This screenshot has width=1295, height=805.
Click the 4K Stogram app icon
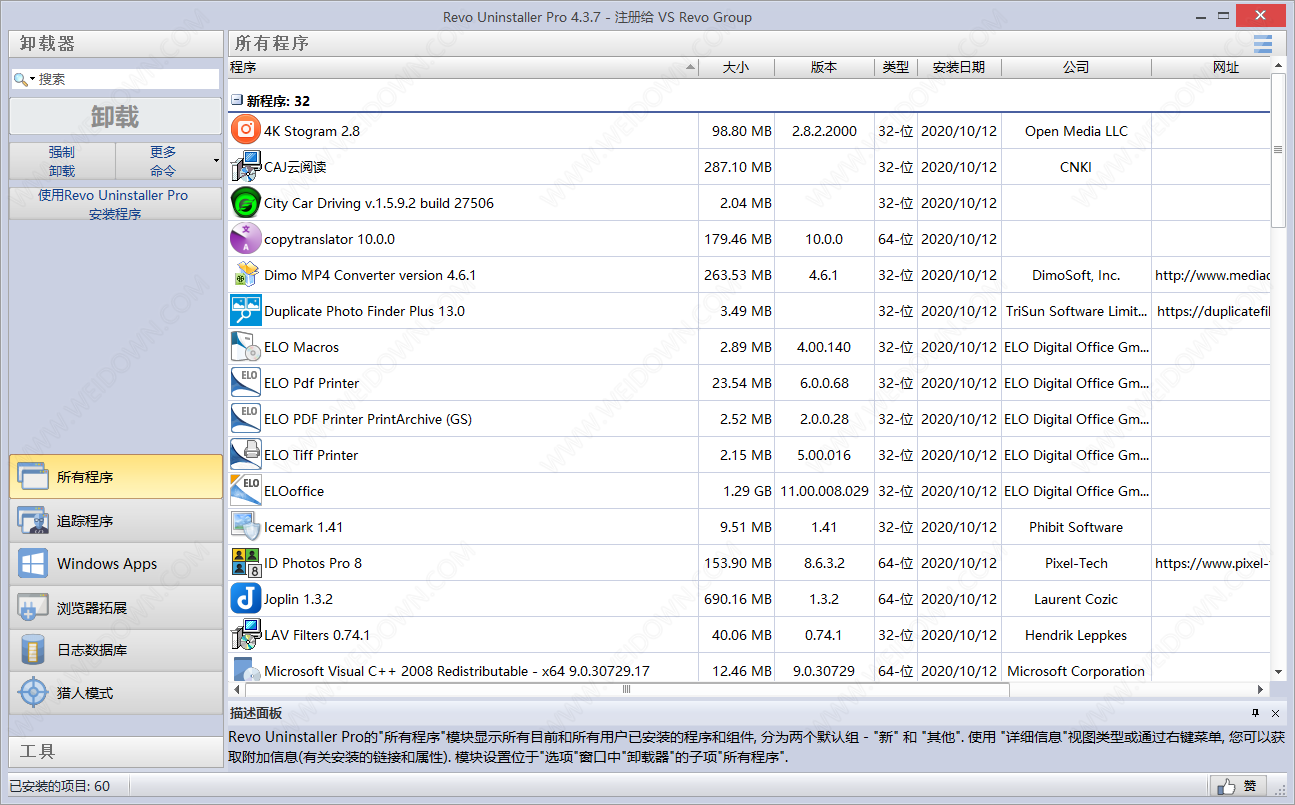pos(245,130)
